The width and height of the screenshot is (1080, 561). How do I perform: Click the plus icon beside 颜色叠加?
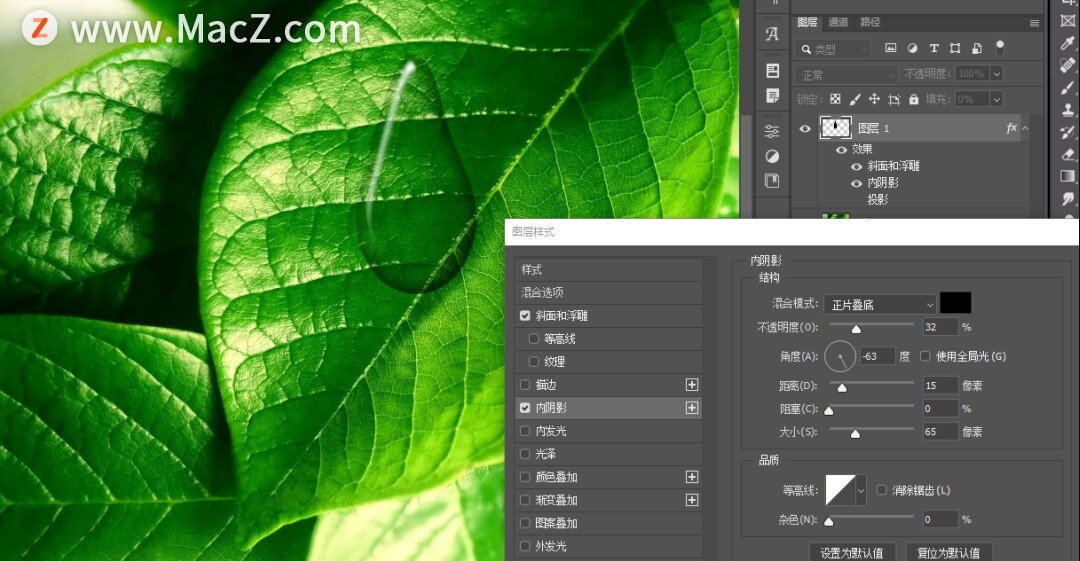(692, 477)
